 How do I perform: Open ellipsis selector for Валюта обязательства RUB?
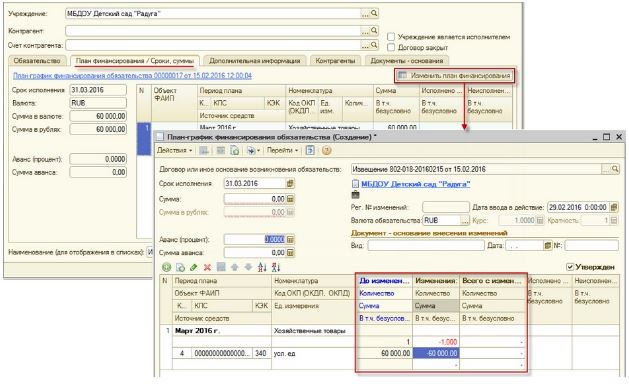click(465, 220)
